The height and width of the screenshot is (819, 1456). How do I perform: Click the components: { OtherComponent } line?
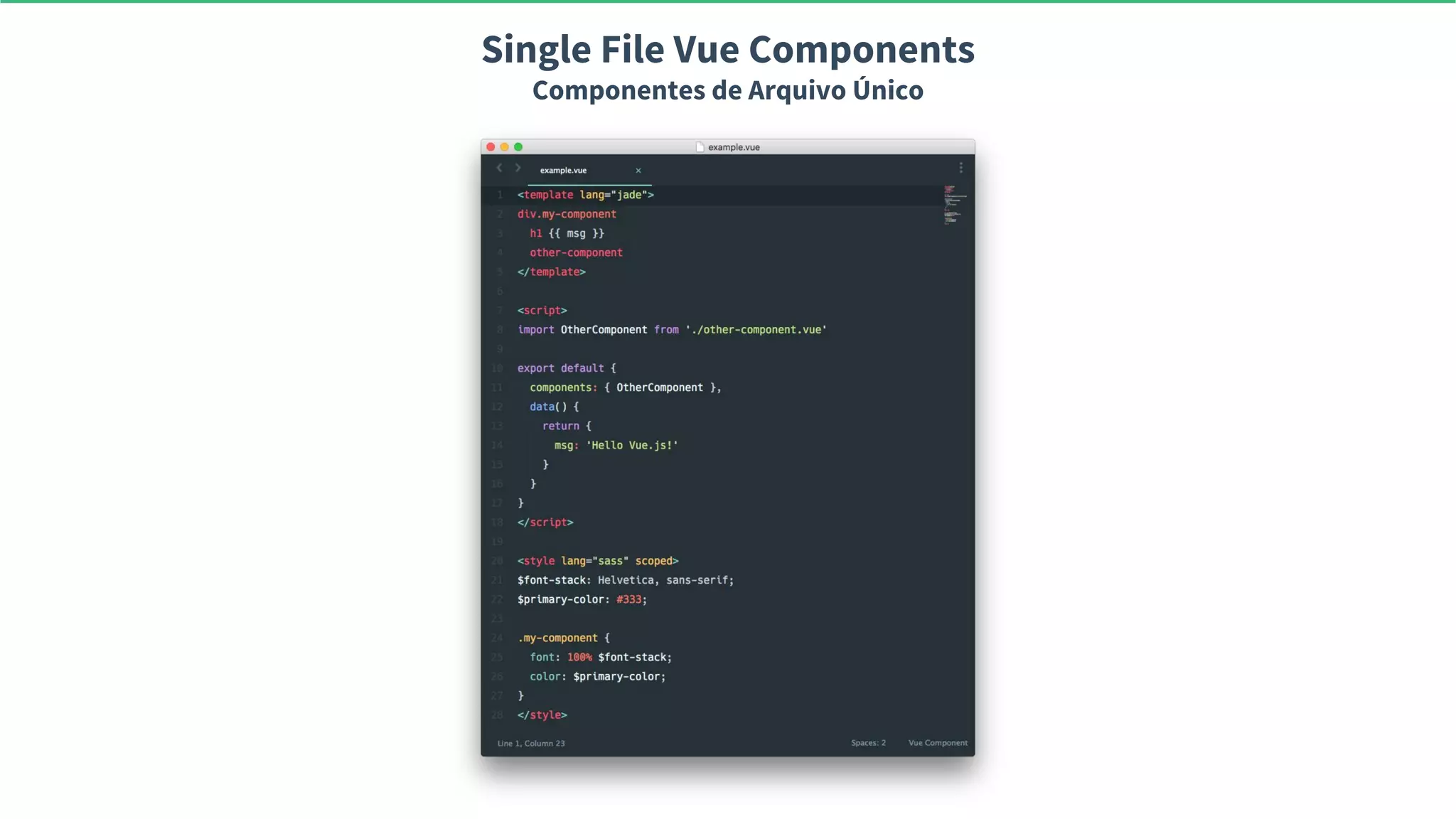(x=626, y=387)
